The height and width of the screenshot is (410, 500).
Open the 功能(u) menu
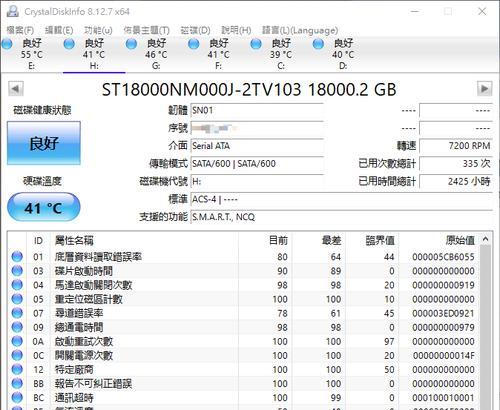98,30
